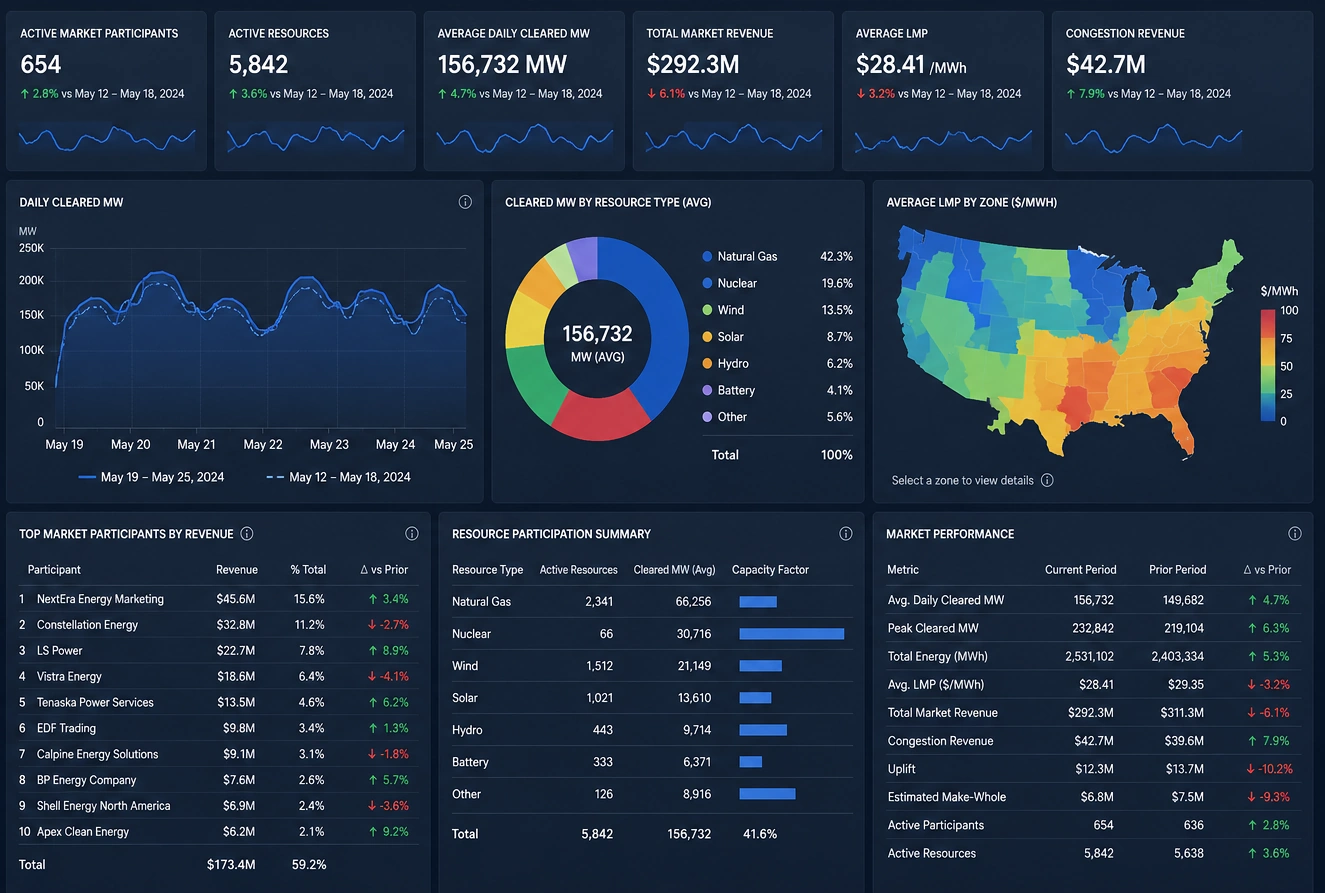
Task: Click sparkline in Congestion Revenue card
Action: click(1153, 138)
